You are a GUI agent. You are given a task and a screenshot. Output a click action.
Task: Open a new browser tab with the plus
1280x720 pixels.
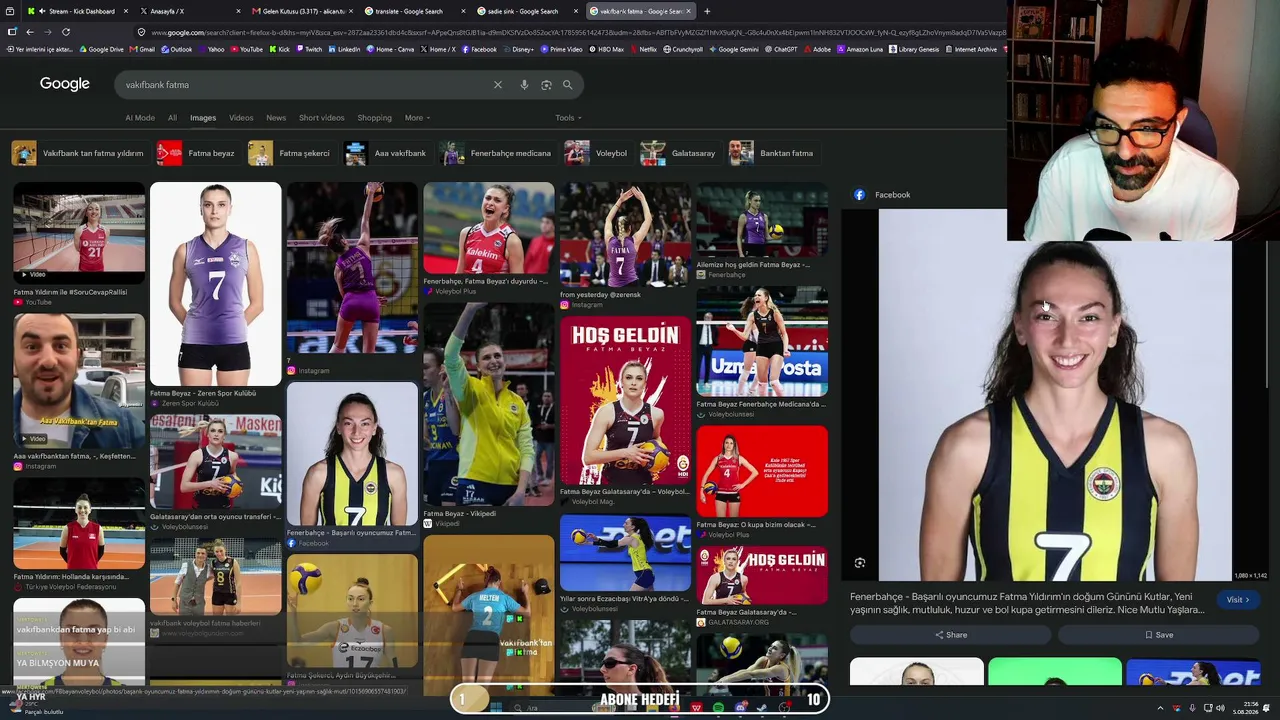(707, 11)
